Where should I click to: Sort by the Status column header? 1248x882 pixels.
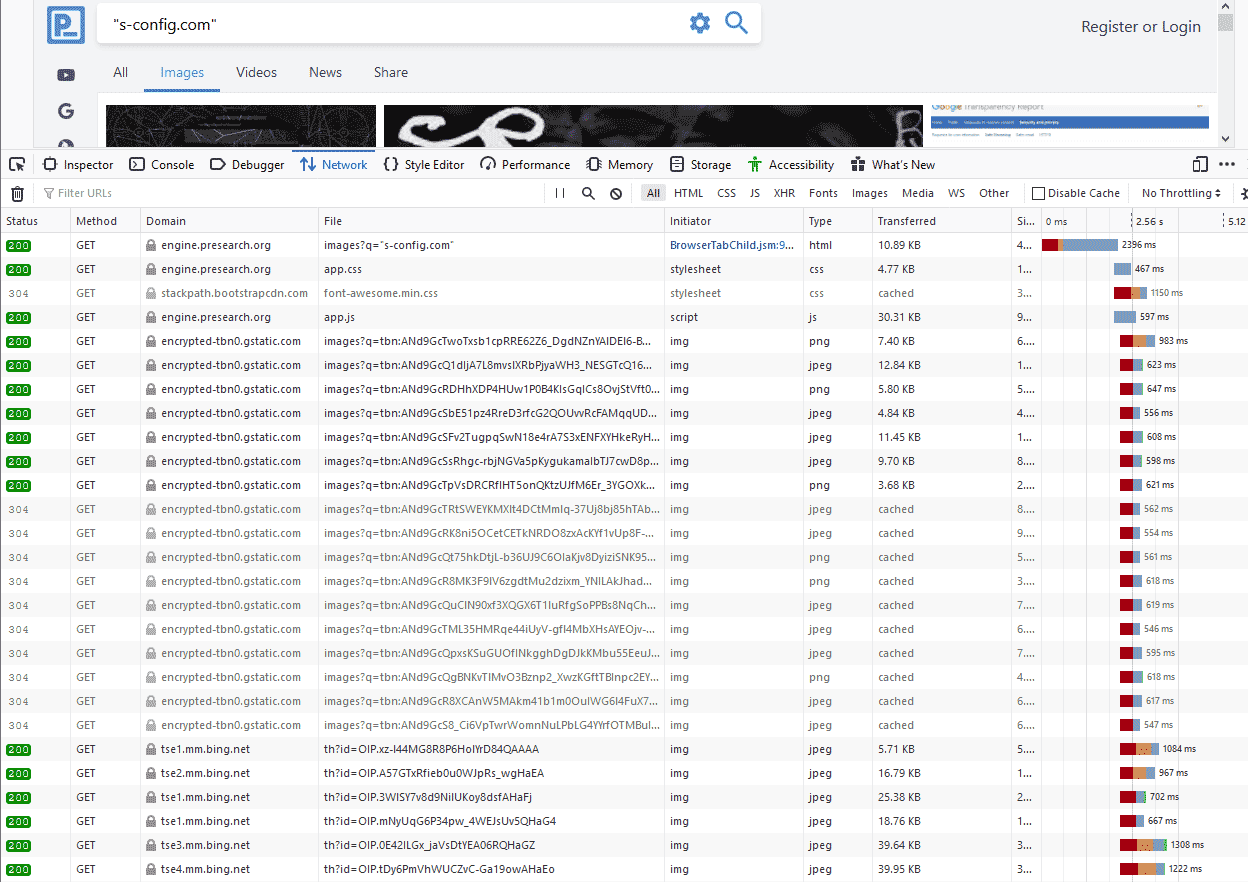(x=36, y=221)
